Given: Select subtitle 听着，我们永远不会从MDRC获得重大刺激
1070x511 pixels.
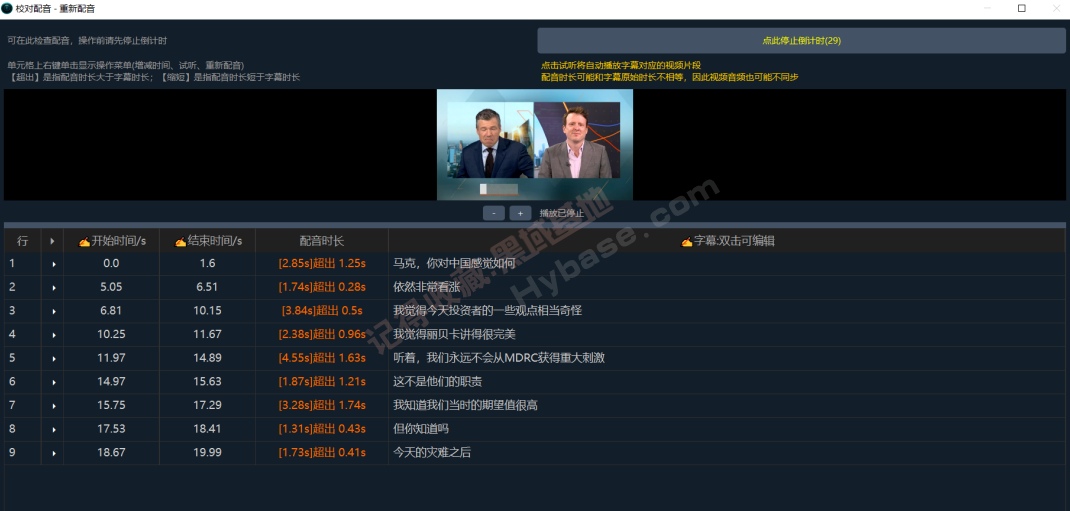Looking at the screenshot, I should tap(727, 358).
